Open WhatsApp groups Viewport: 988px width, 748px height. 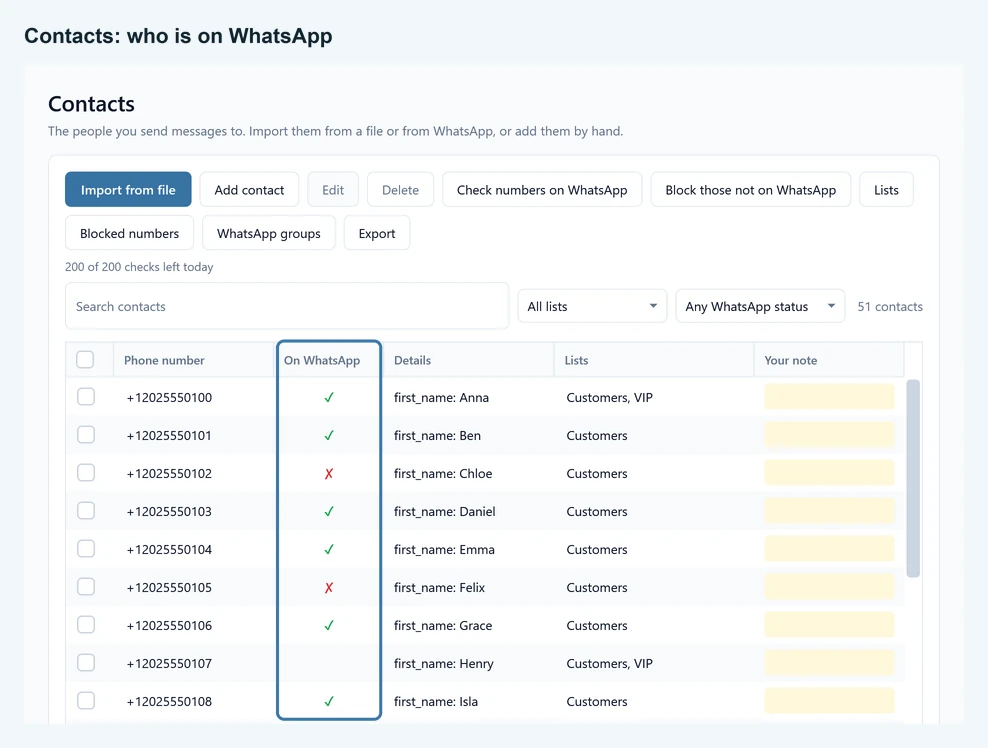click(268, 233)
